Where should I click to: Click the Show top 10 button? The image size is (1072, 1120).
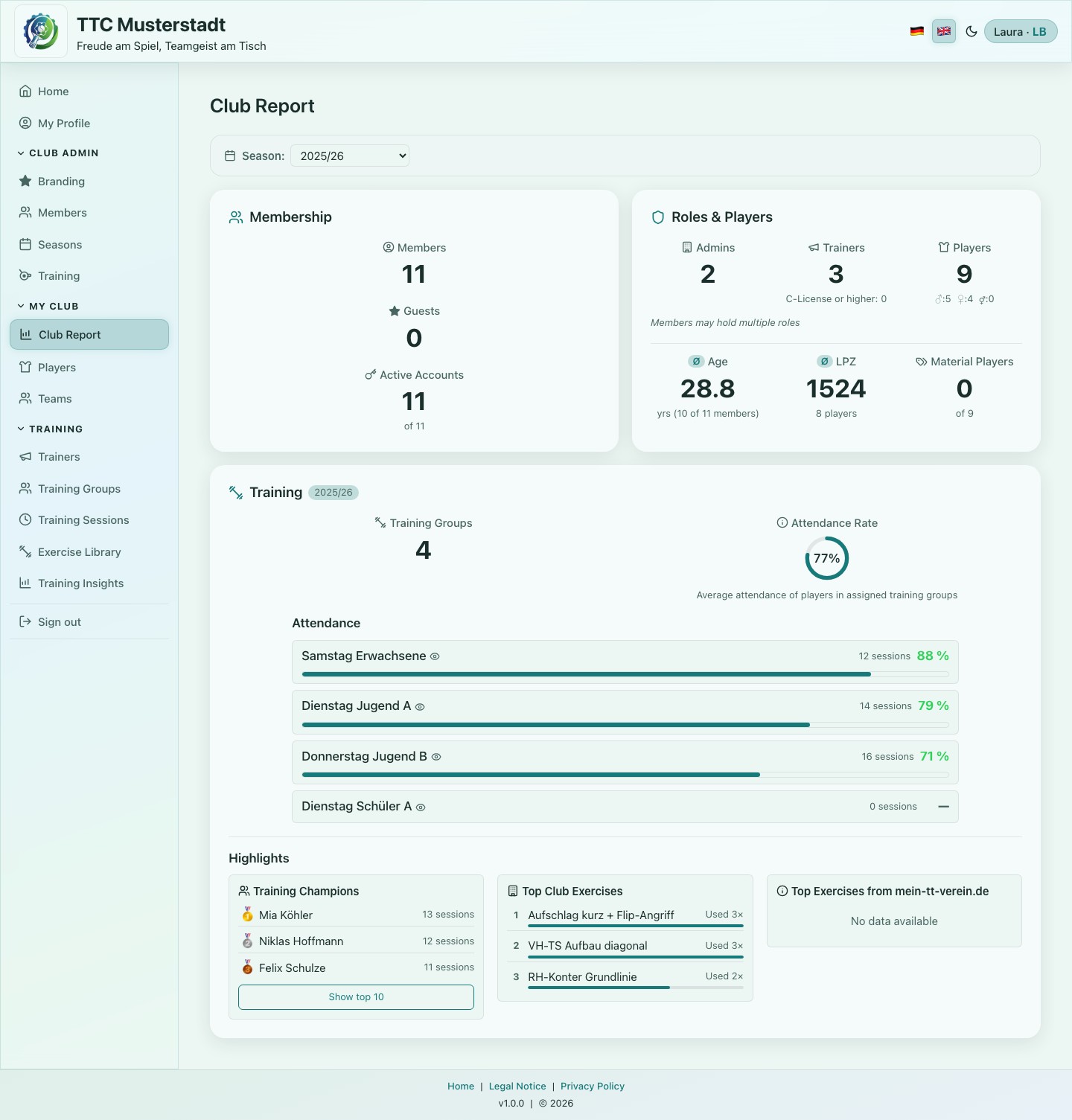click(356, 997)
